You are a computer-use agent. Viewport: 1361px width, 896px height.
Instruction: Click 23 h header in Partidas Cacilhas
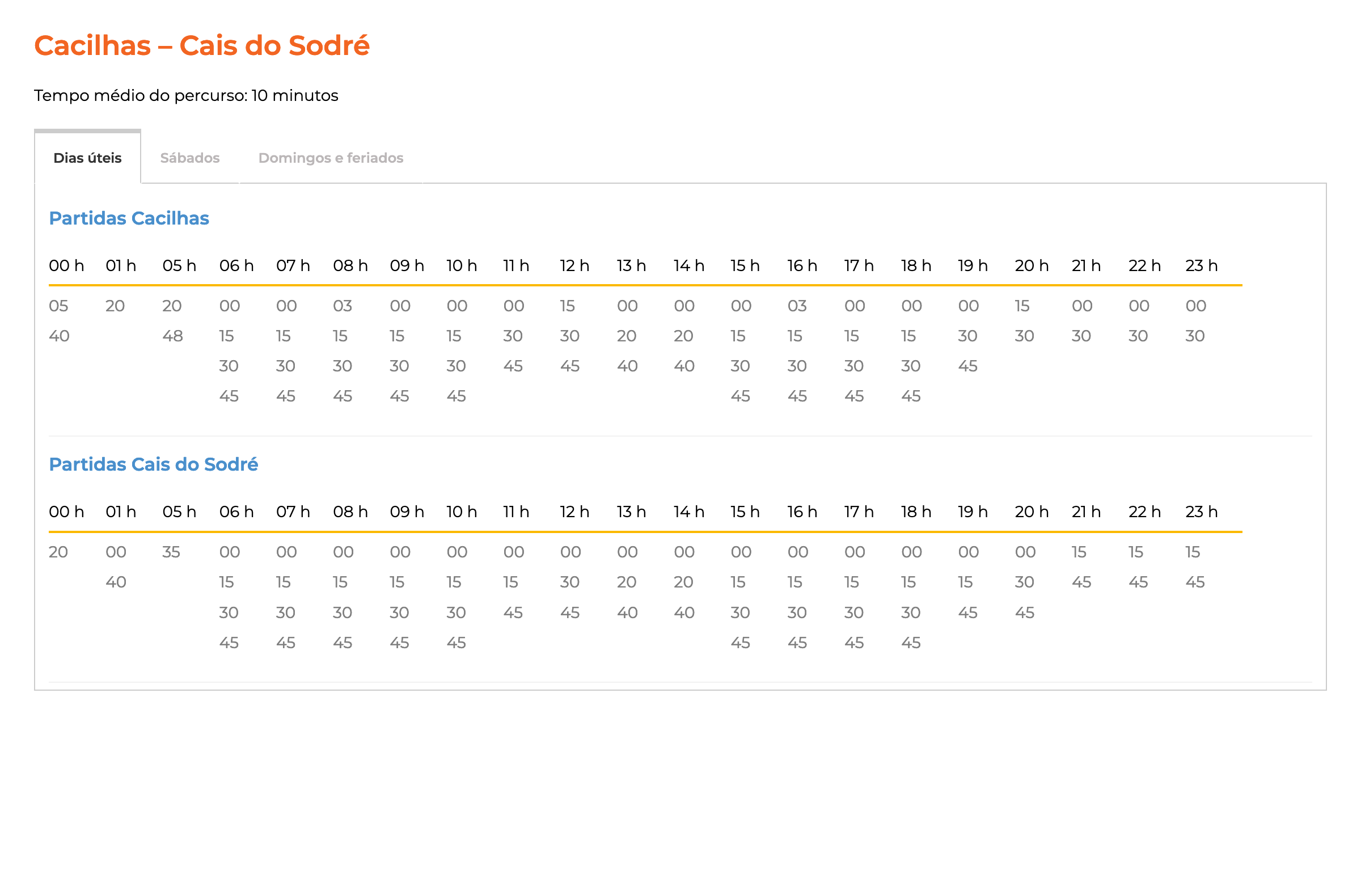click(x=1202, y=266)
